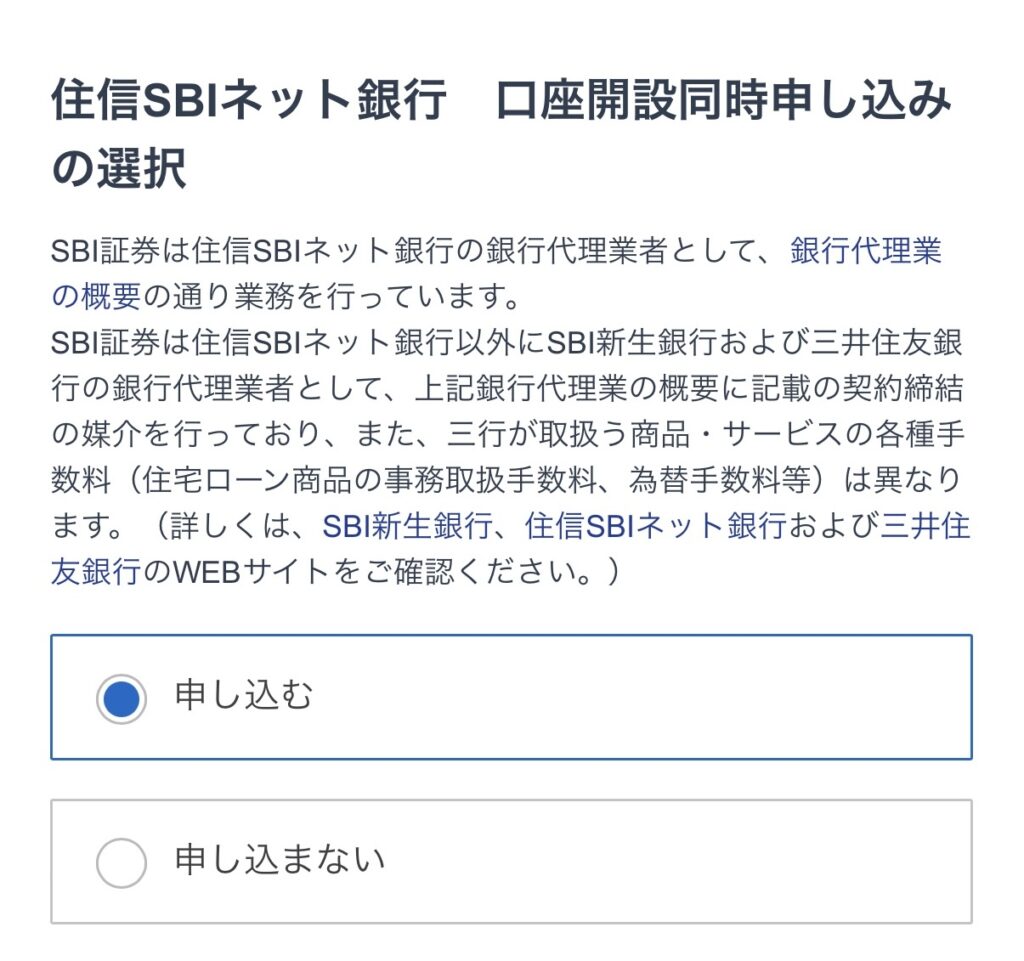This screenshot has height=961, width=1024.
Task: Click the blue の概要 link text
Action: (x=96, y=297)
